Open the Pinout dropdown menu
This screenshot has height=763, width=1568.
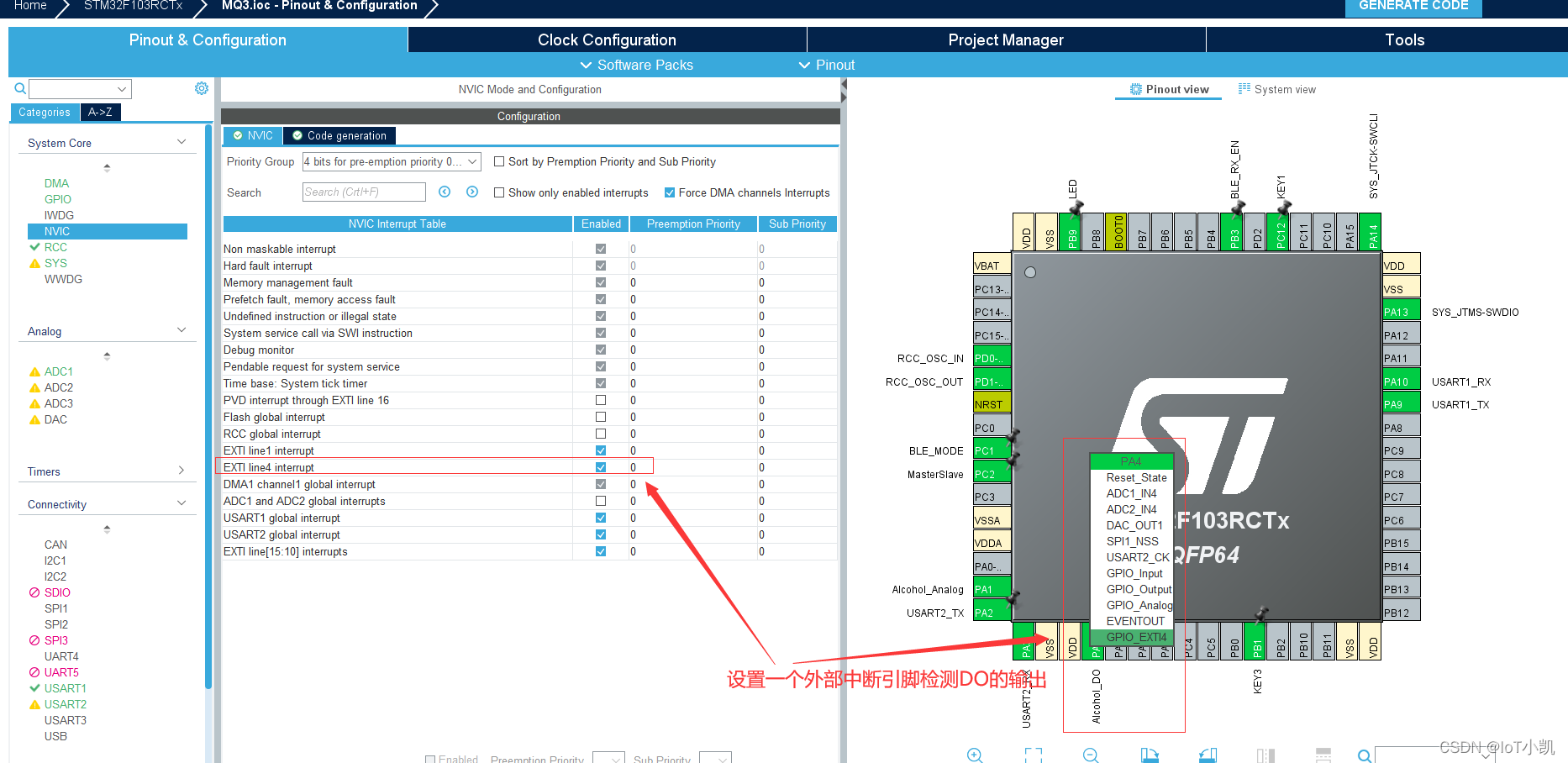pos(827,65)
